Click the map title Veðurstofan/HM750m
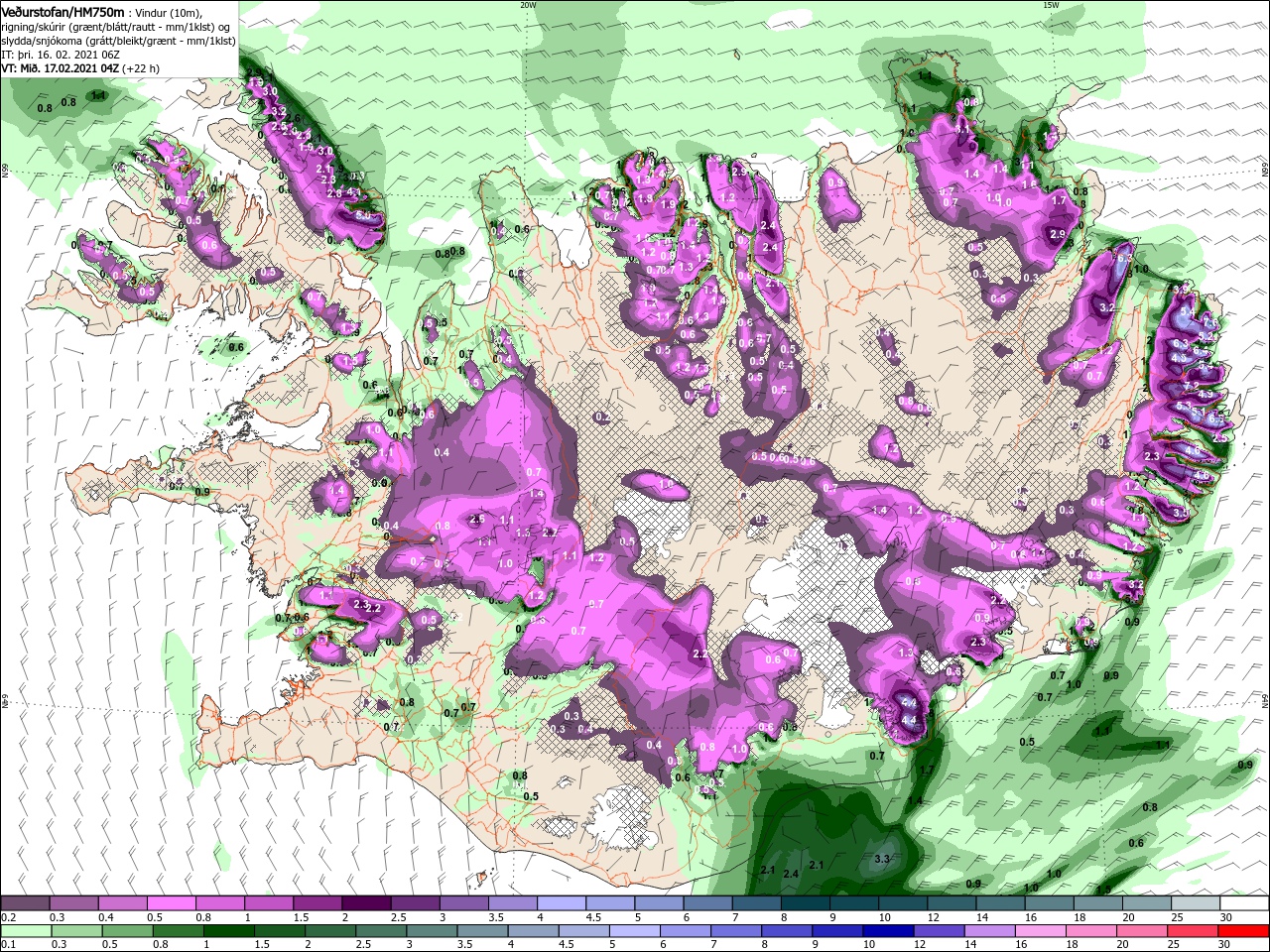Image resolution: width=1270 pixels, height=952 pixels. [x=63, y=11]
